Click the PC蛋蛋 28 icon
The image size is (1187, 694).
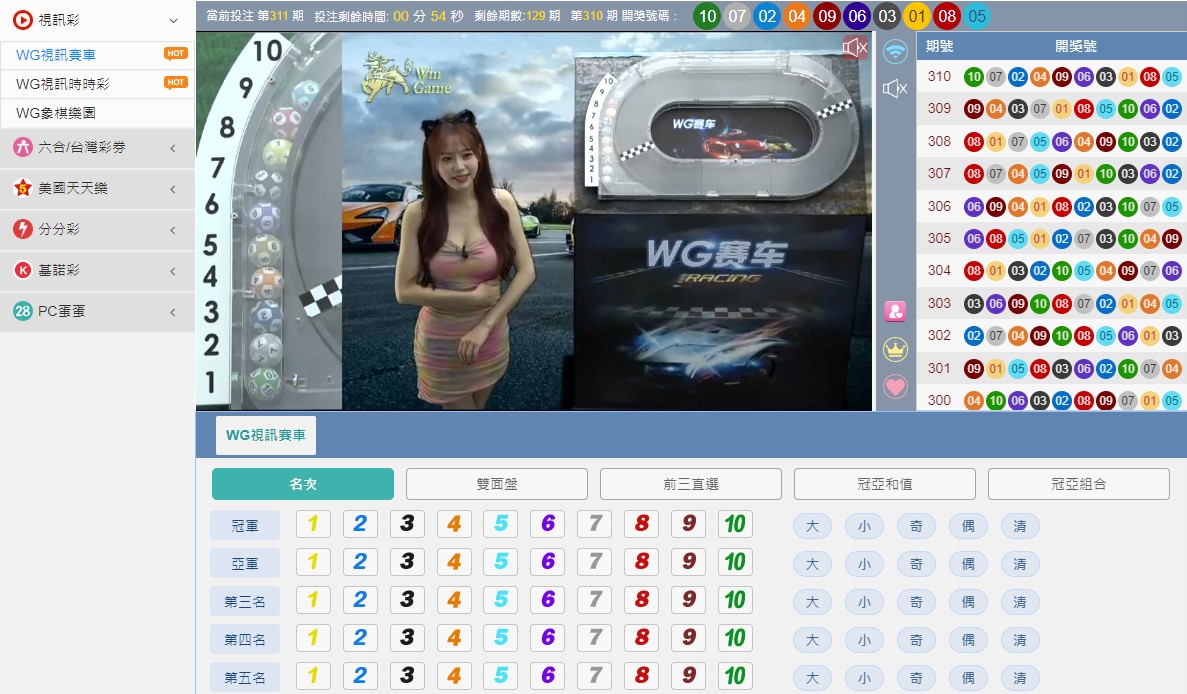[23, 310]
